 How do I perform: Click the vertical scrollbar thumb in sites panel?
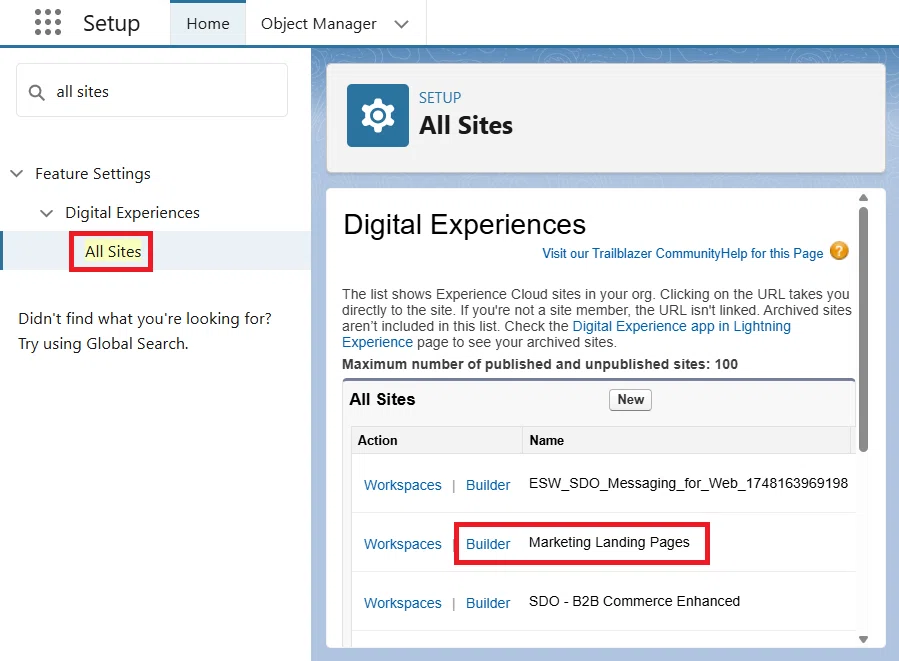(863, 329)
